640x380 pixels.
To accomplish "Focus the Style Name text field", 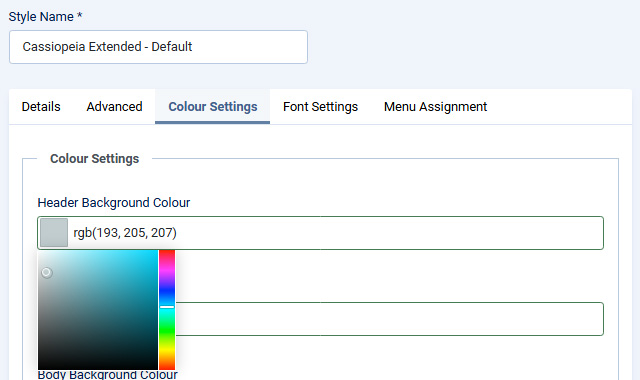I will point(158,47).
